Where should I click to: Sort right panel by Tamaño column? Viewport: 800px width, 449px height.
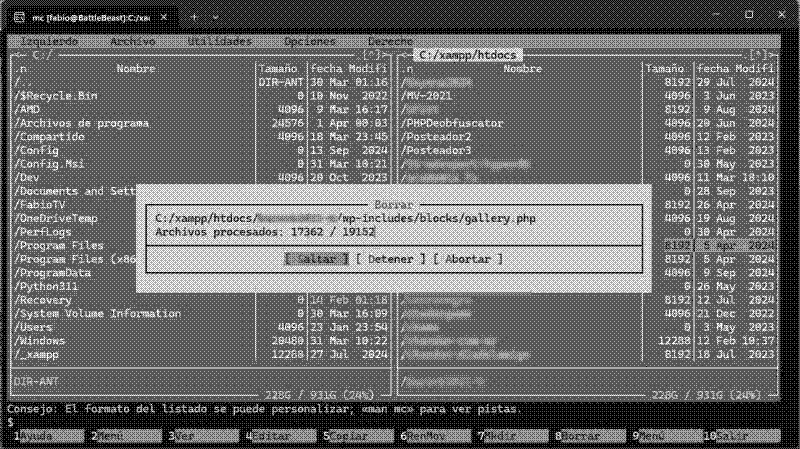coord(665,68)
